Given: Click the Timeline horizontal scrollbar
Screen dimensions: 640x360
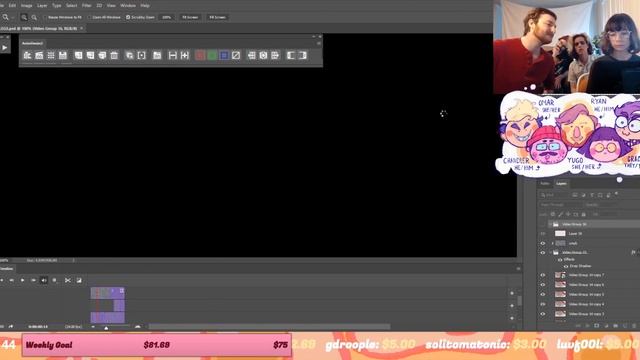Looking at the screenshot, I should coord(269,327).
